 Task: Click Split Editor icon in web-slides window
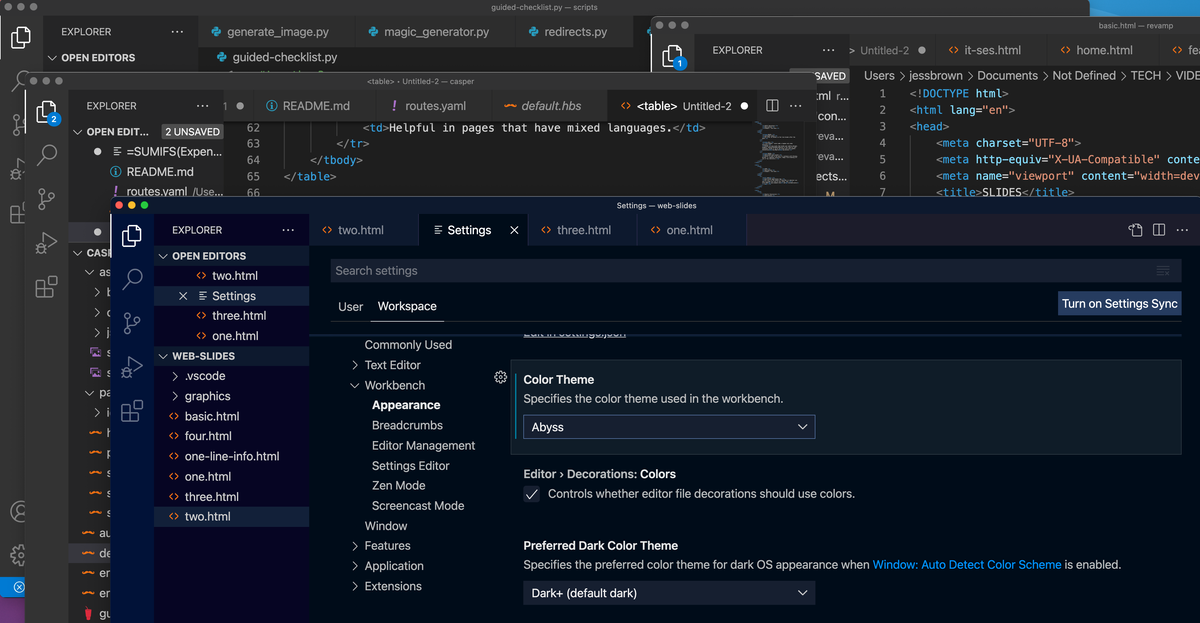tap(1159, 230)
